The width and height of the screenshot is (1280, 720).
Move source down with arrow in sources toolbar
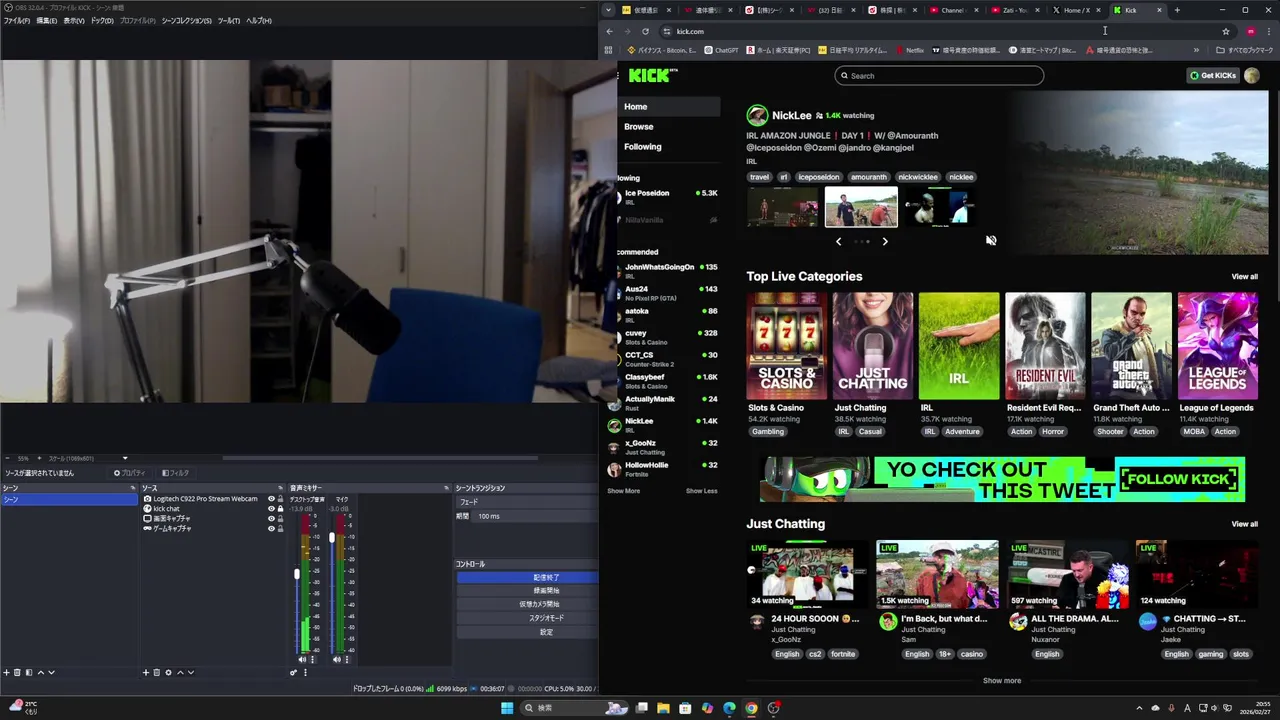(191, 672)
